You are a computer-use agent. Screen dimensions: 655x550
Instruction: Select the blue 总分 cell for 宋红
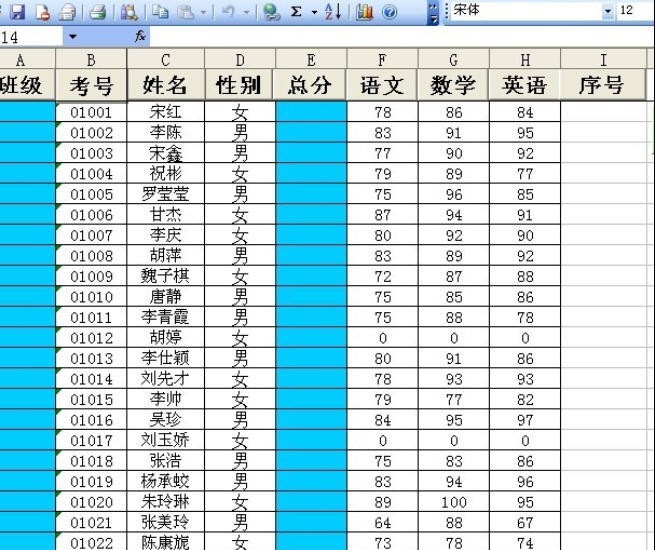coord(311,112)
